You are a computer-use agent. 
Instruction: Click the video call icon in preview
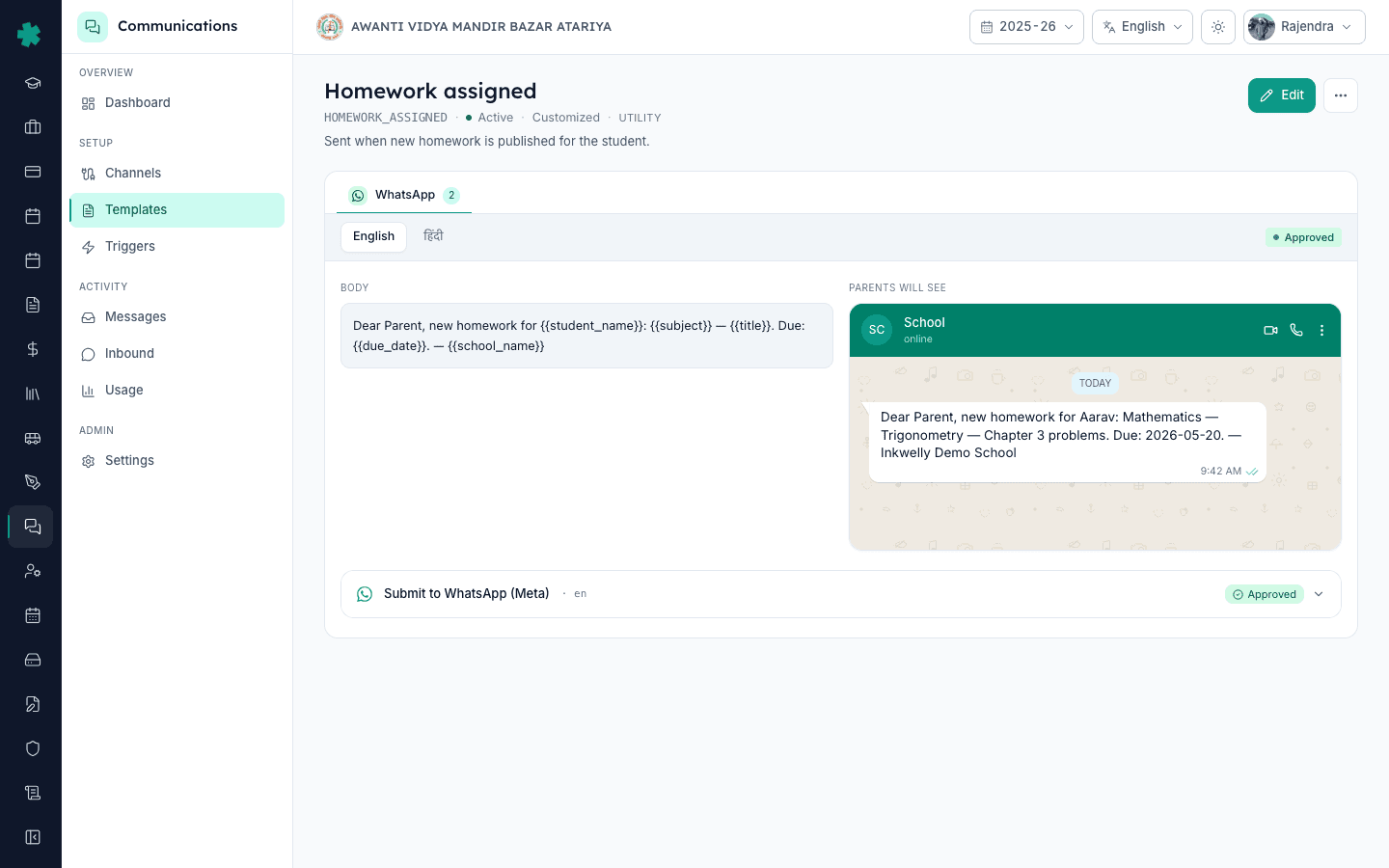click(x=1270, y=330)
